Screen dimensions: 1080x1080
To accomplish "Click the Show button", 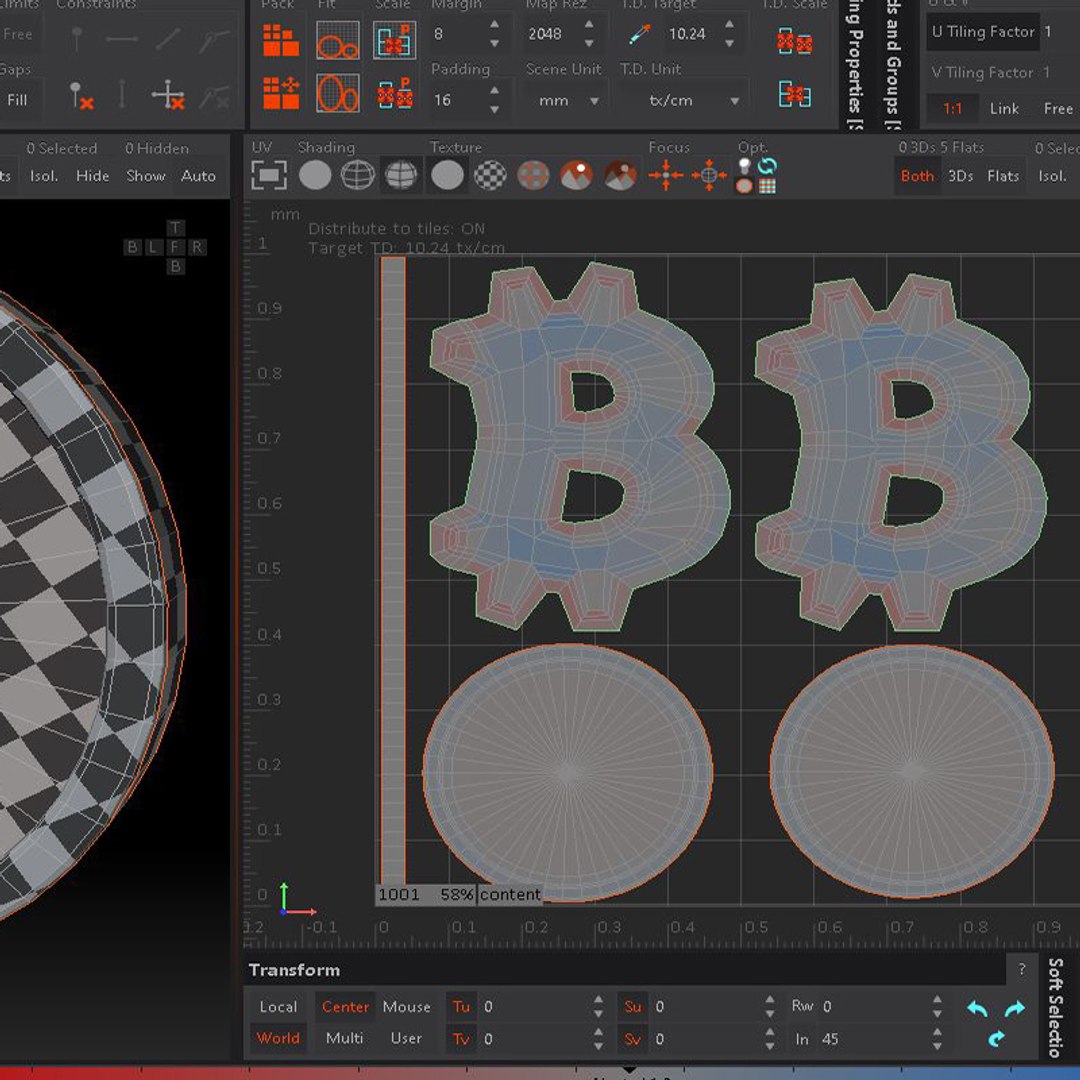I will (146, 176).
